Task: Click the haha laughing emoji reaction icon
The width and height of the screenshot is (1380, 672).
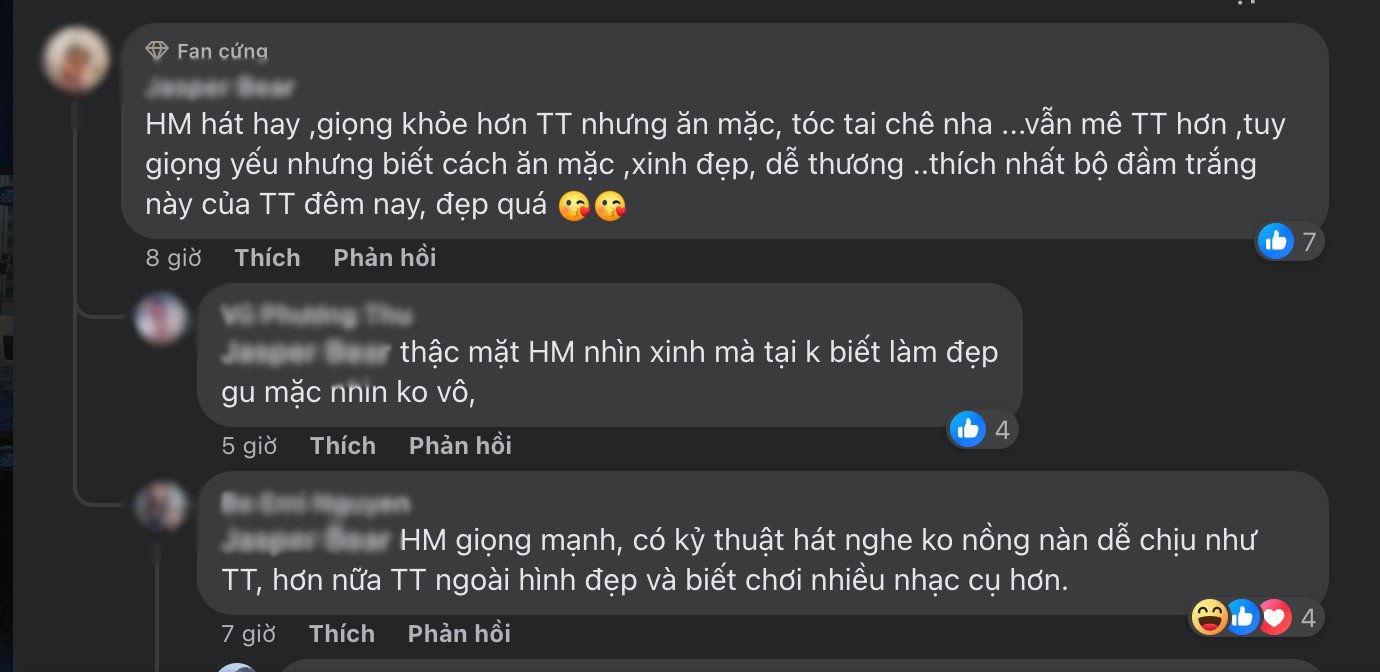Action: tap(1210, 618)
